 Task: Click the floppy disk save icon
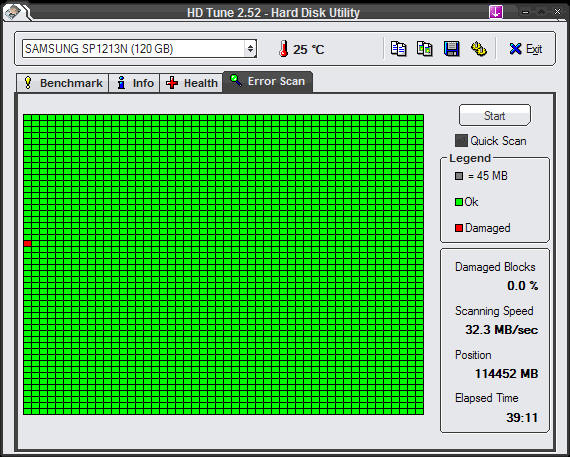451,49
